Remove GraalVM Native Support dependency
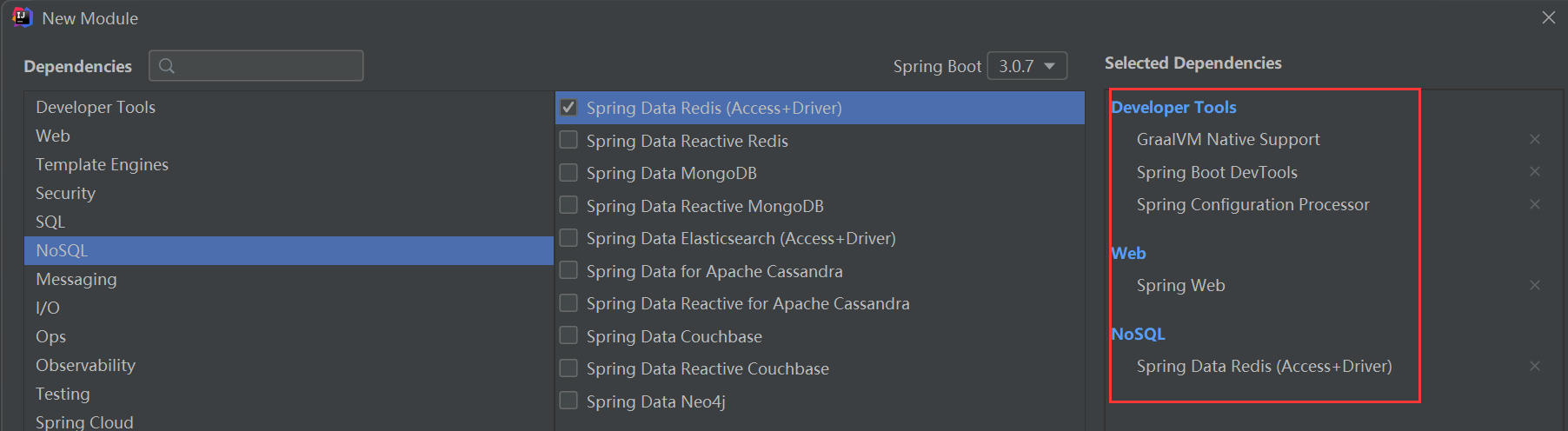Image resolution: width=1568 pixels, height=431 pixels. (x=1534, y=139)
